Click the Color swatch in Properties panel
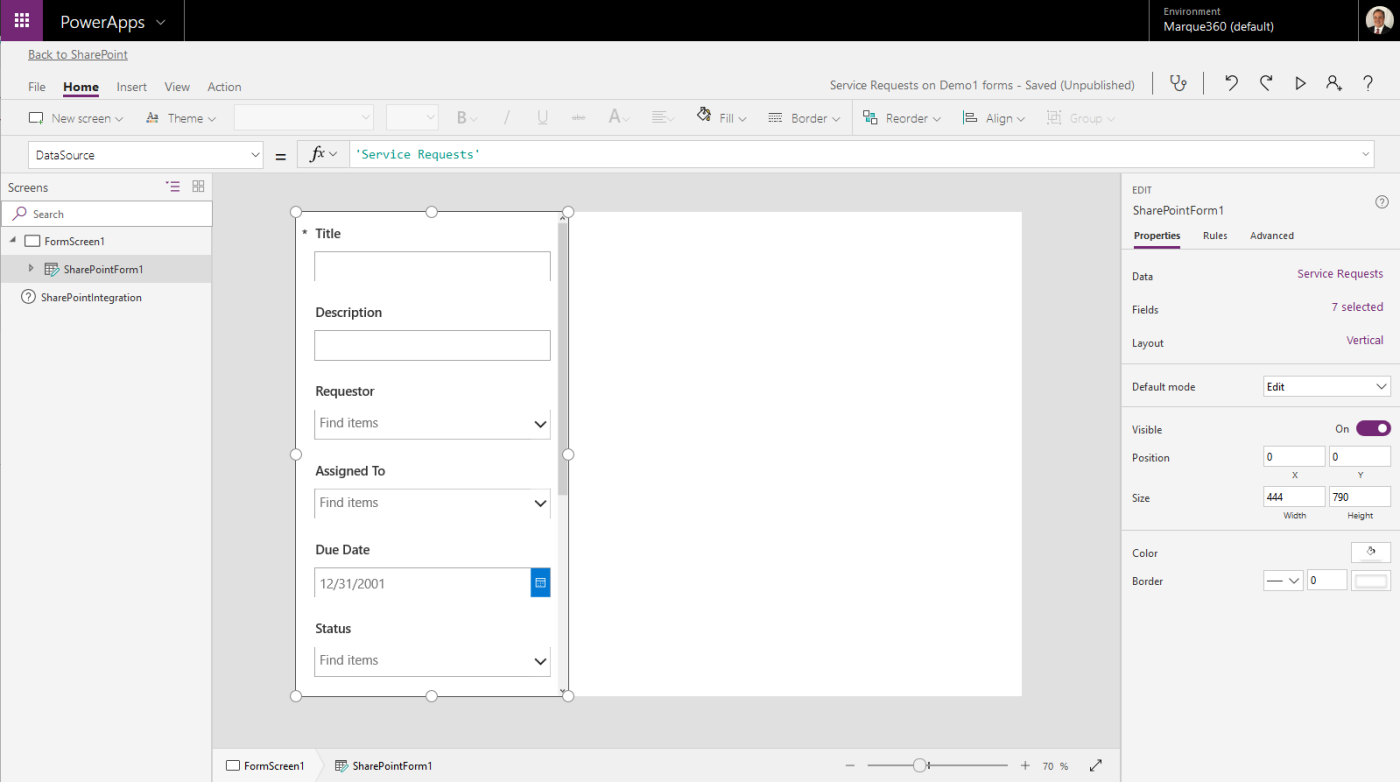 point(1370,552)
